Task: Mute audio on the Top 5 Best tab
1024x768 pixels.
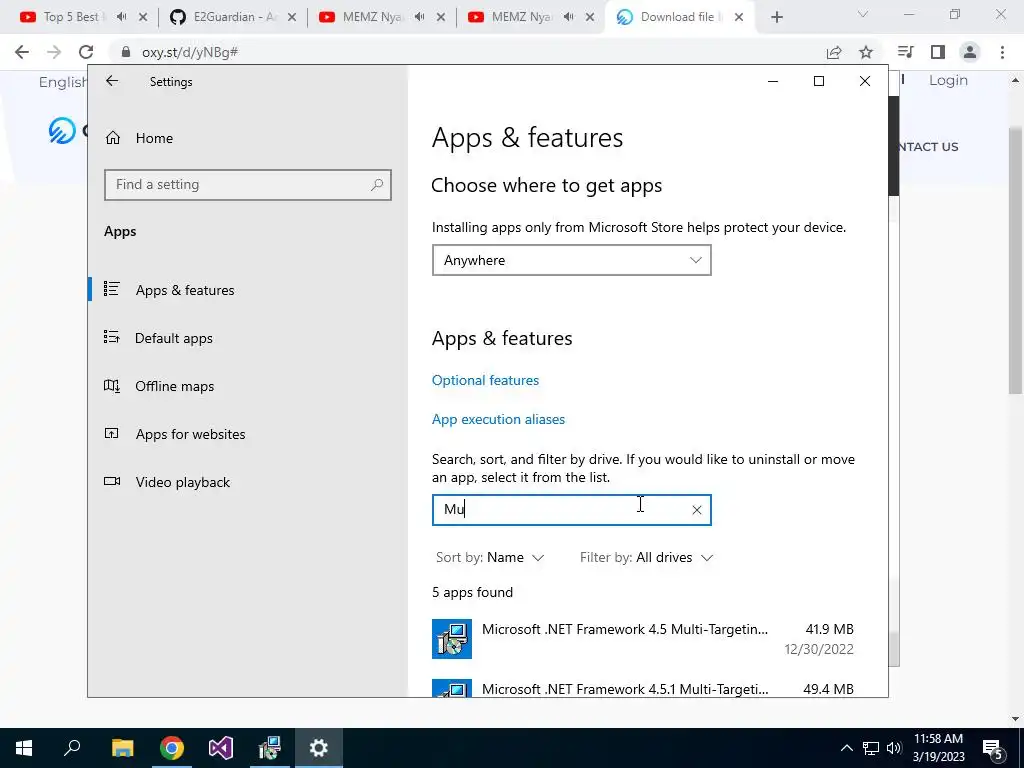Action: coord(121,17)
